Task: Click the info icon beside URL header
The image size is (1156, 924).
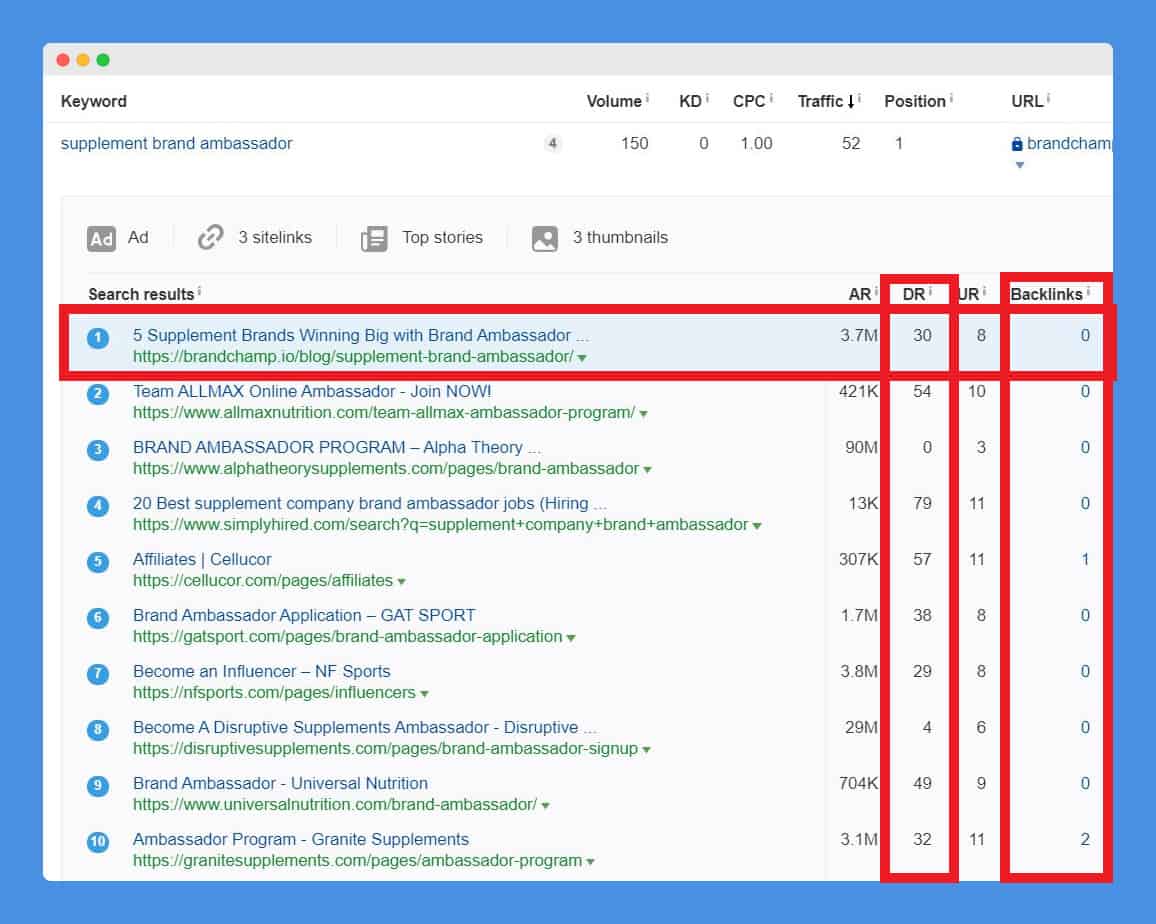Action: tap(1048, 97)
